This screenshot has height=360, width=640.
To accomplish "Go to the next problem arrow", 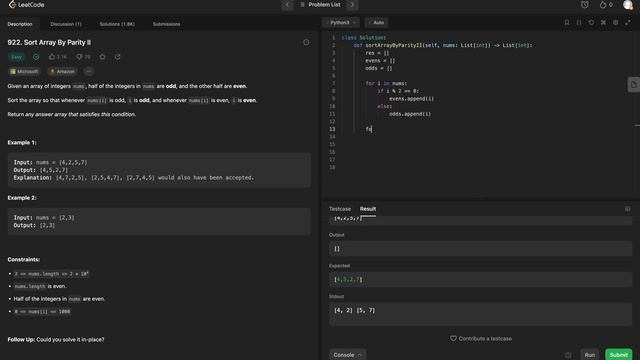I will (x=352, y=5).
